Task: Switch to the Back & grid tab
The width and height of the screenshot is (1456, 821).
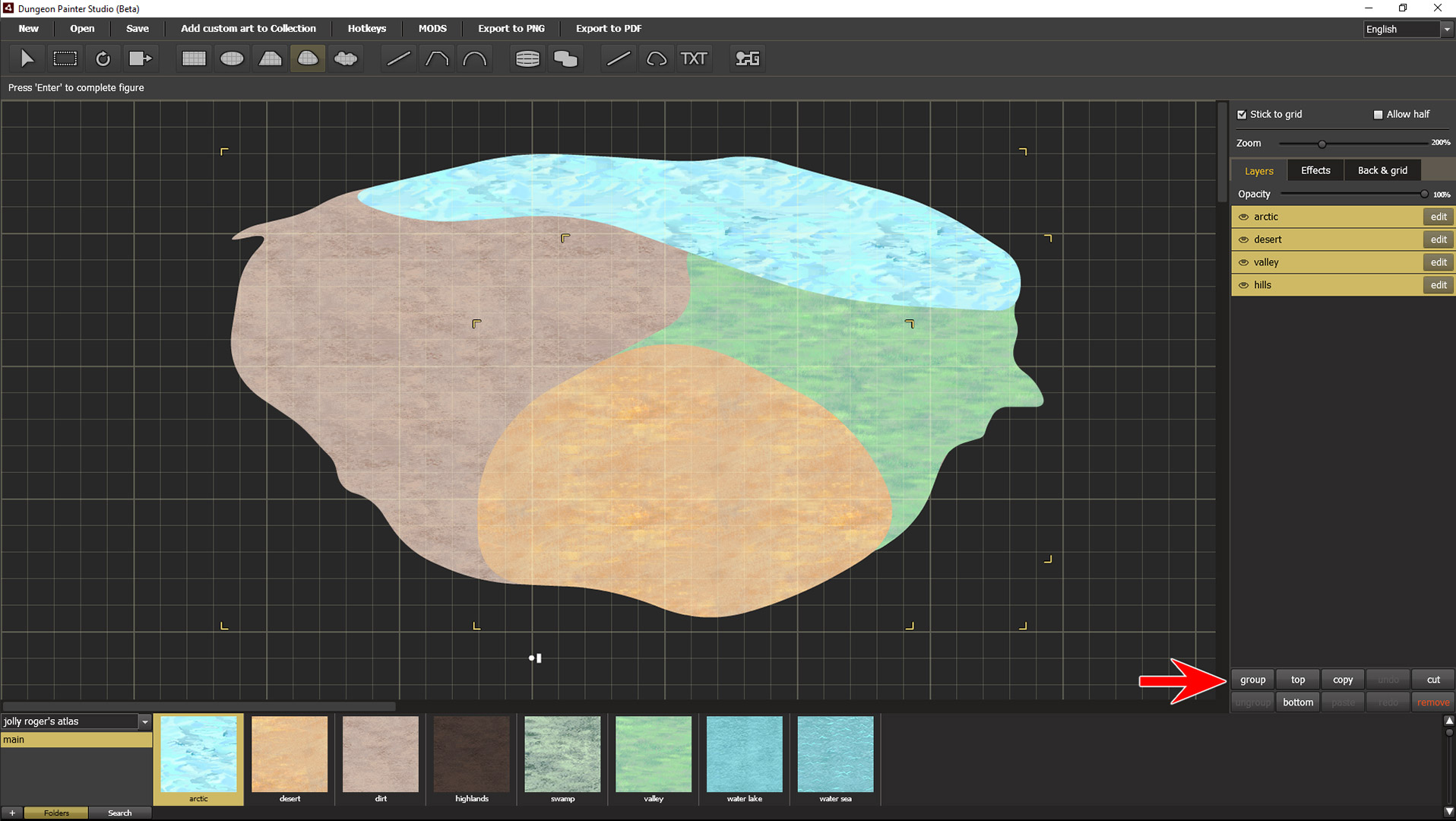Action: pyautogui.click(x=1382, y=170)
